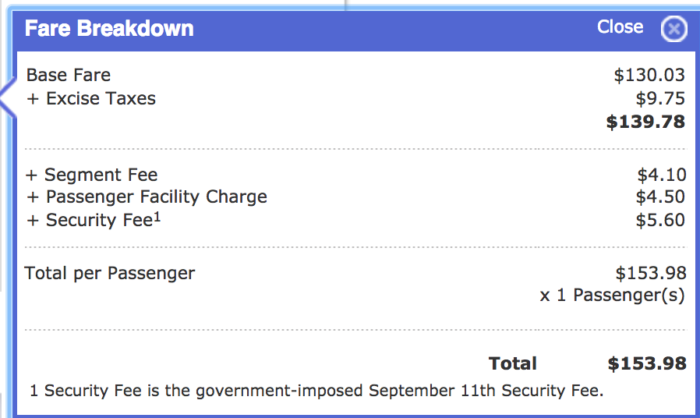
Task: Click the $4.50 facility charge amount
Action: 660,197
